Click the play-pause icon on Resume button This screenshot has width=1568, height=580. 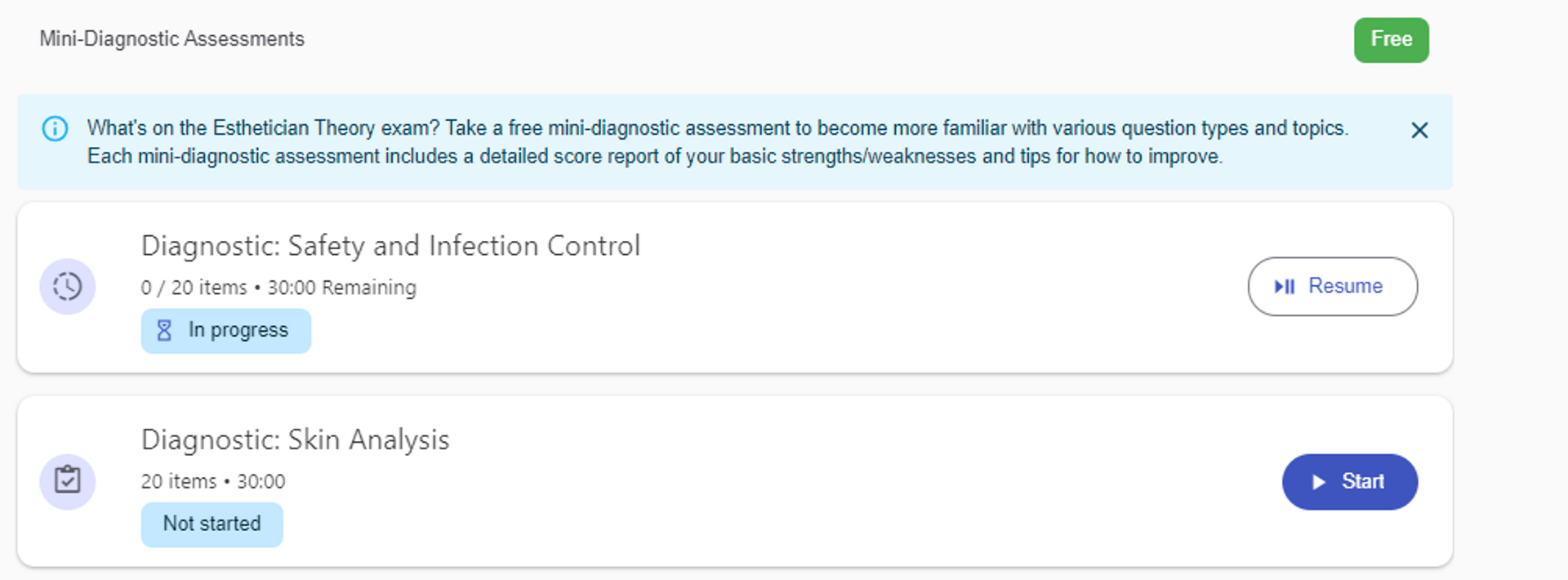coord(1285,287)
